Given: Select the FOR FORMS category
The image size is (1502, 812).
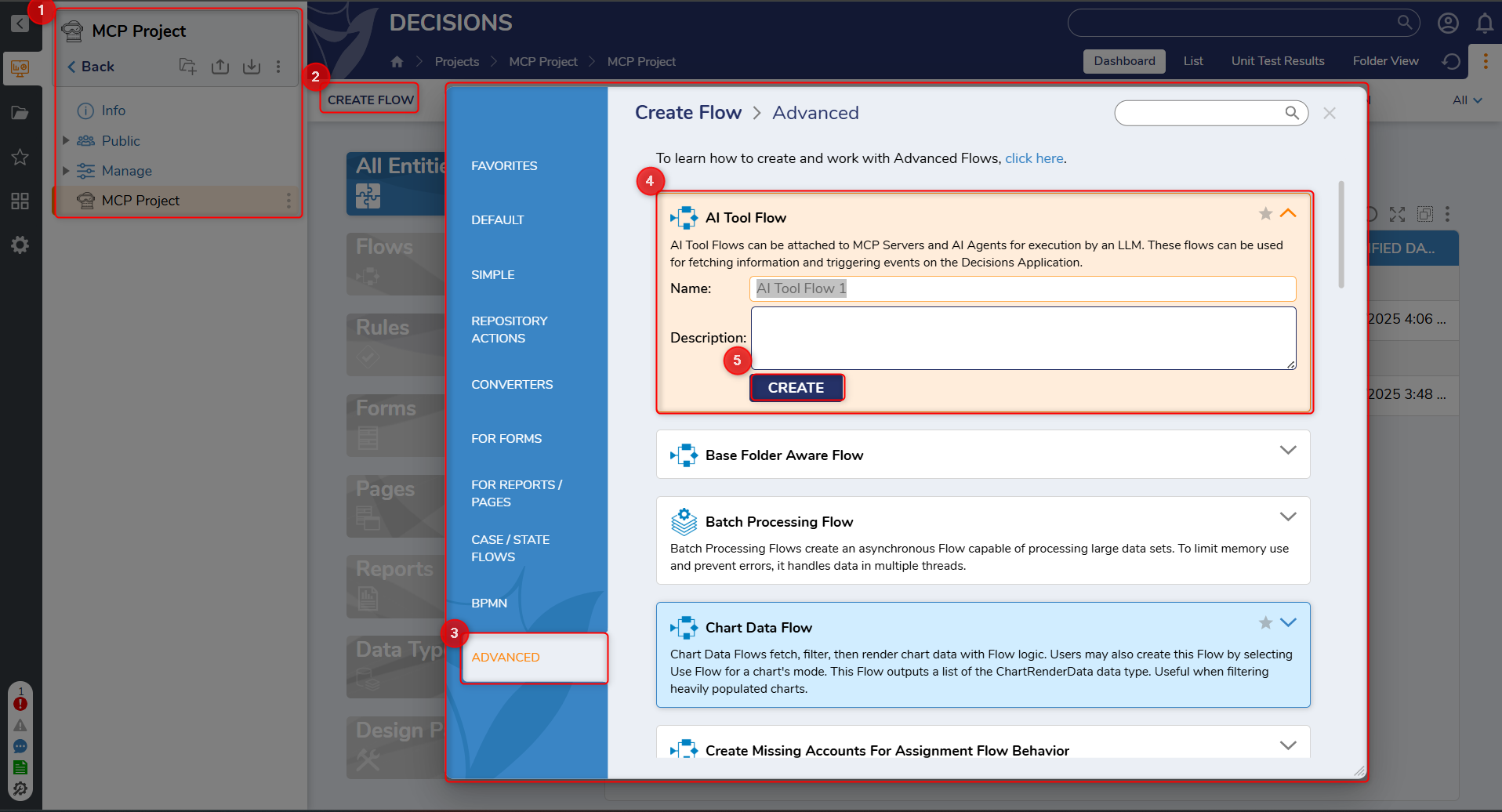Looking at the screenshot, I should point(506,439).
